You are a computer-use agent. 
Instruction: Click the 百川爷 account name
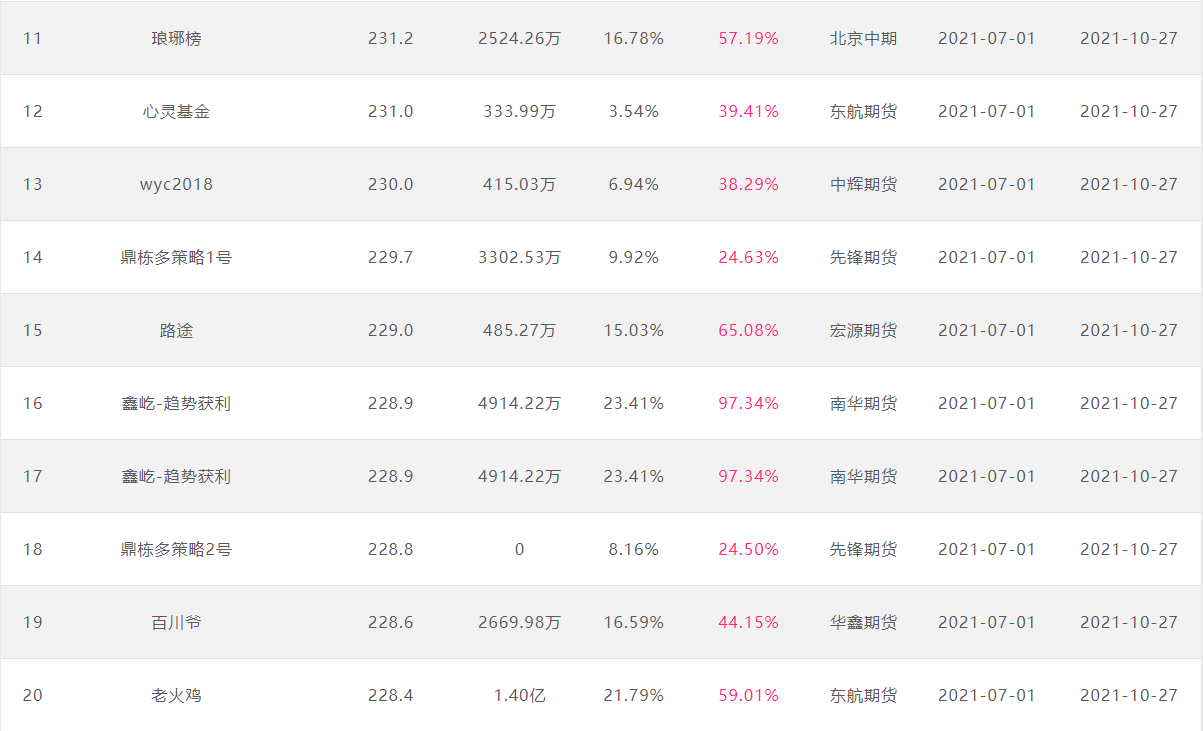[x=176, y=622]
